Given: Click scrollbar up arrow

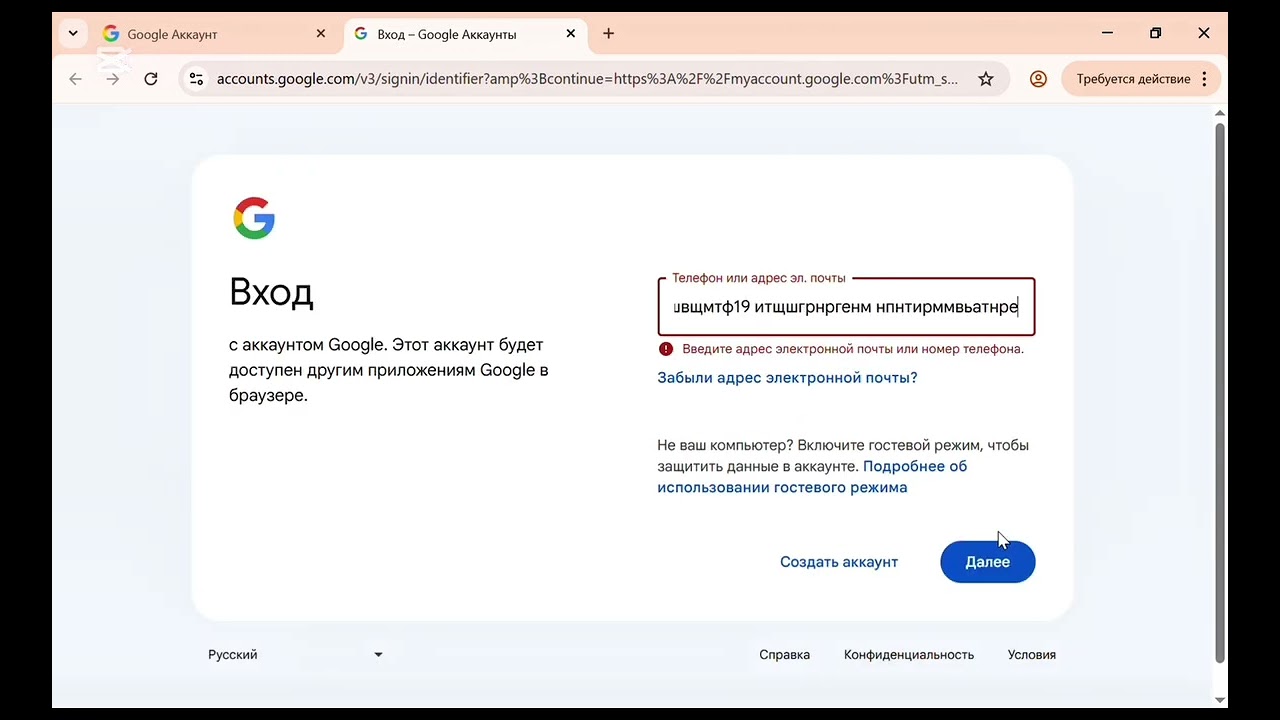Looking at the screenshot, I should pos(1220,112).
